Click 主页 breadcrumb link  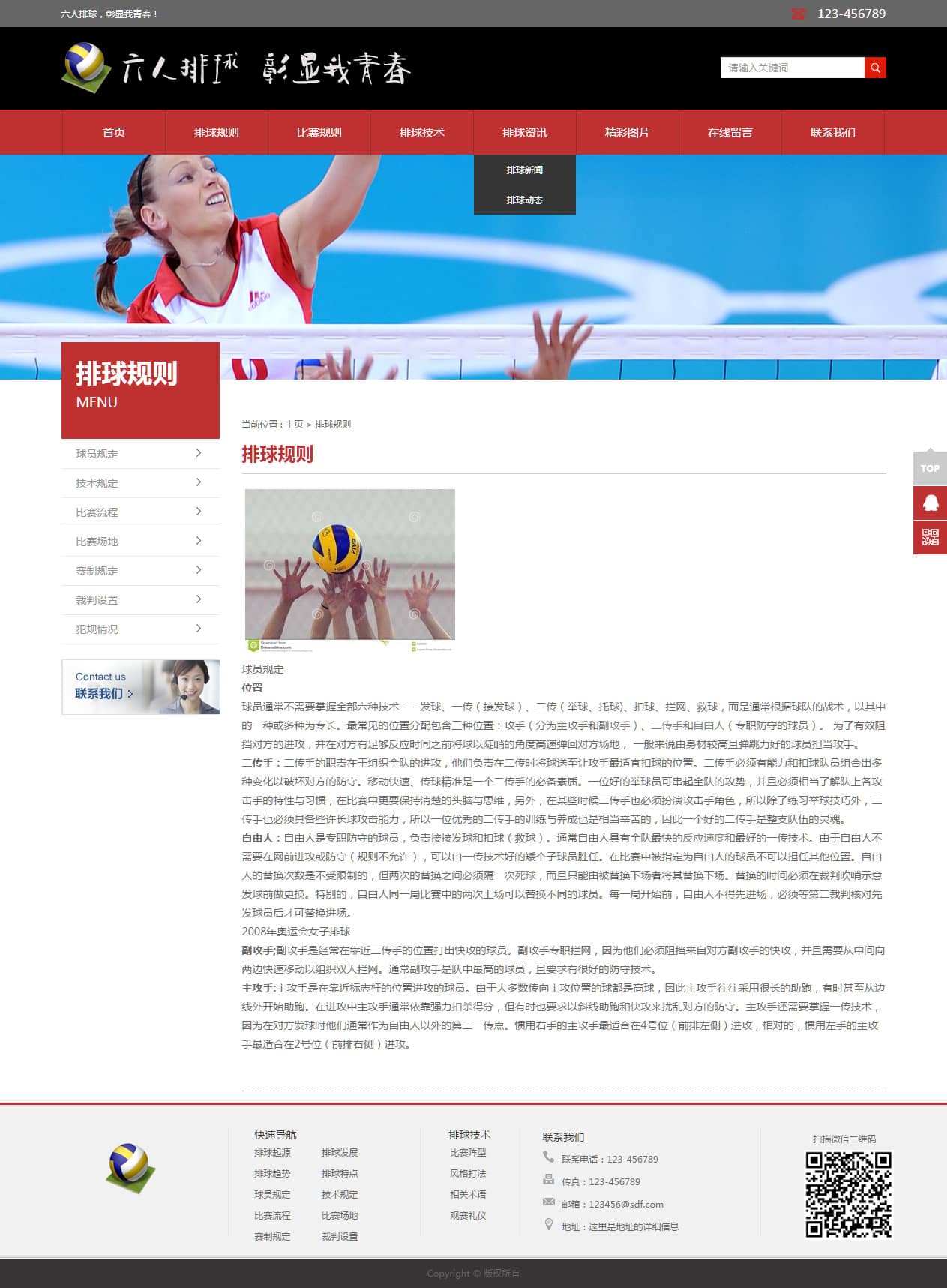(x=294, y=425)
